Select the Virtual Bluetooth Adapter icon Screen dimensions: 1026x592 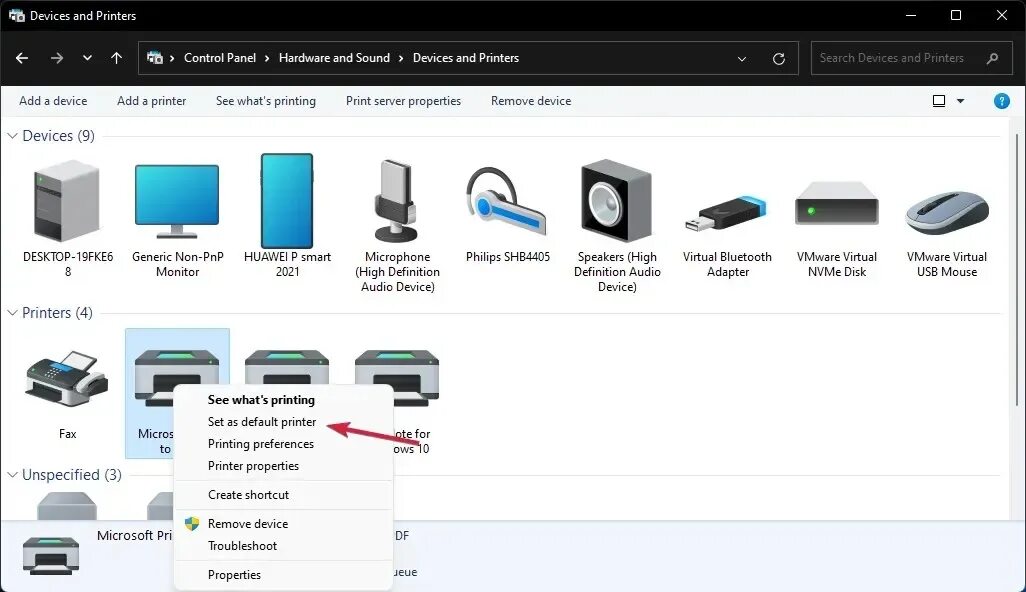coord(726,213)
